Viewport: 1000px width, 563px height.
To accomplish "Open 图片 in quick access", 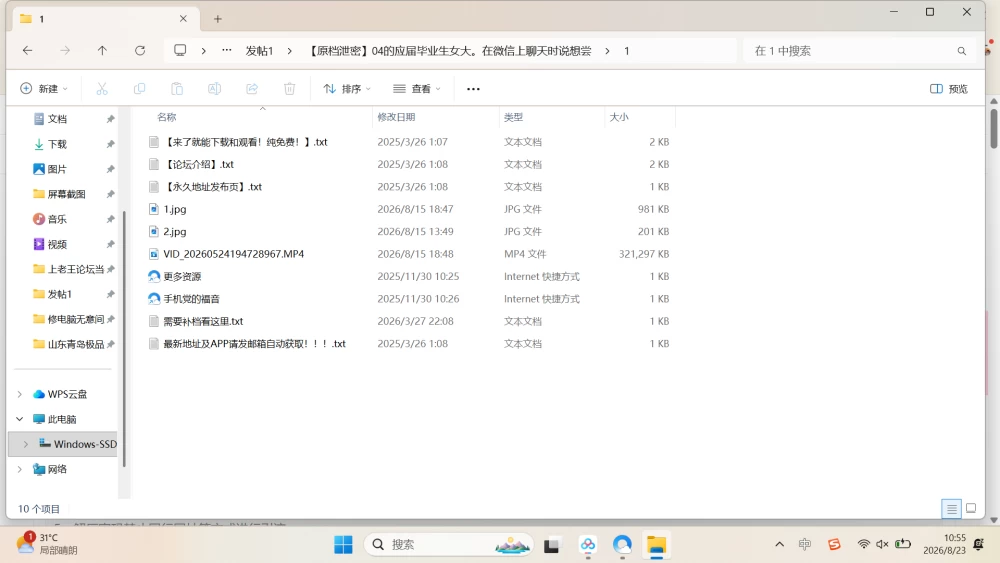I will tap(57, 169).
